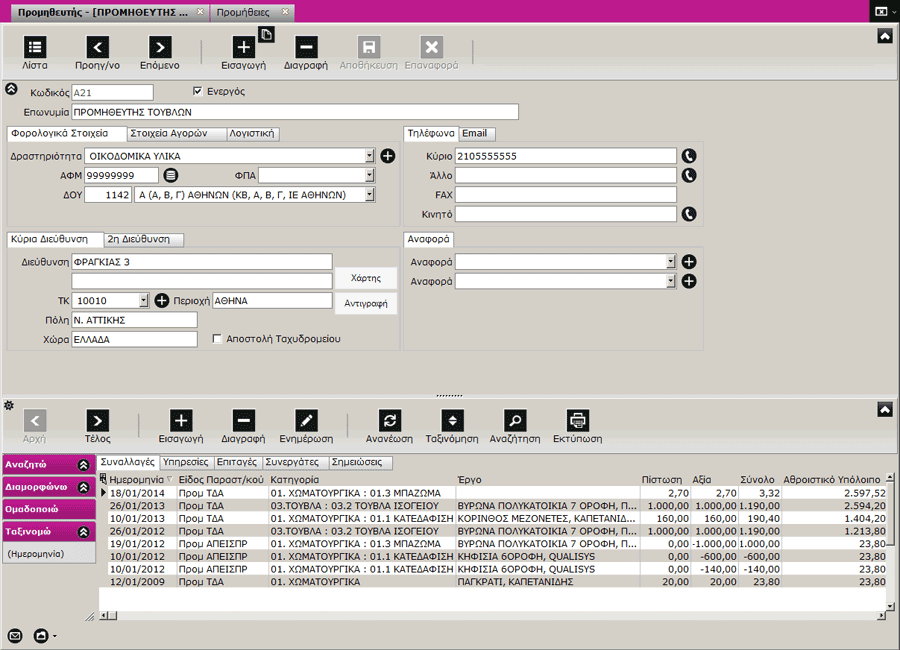Open the Ομαδοποιώ panel button
The width and height of the screenshot is (900, 650).
[x=48, y=509]
